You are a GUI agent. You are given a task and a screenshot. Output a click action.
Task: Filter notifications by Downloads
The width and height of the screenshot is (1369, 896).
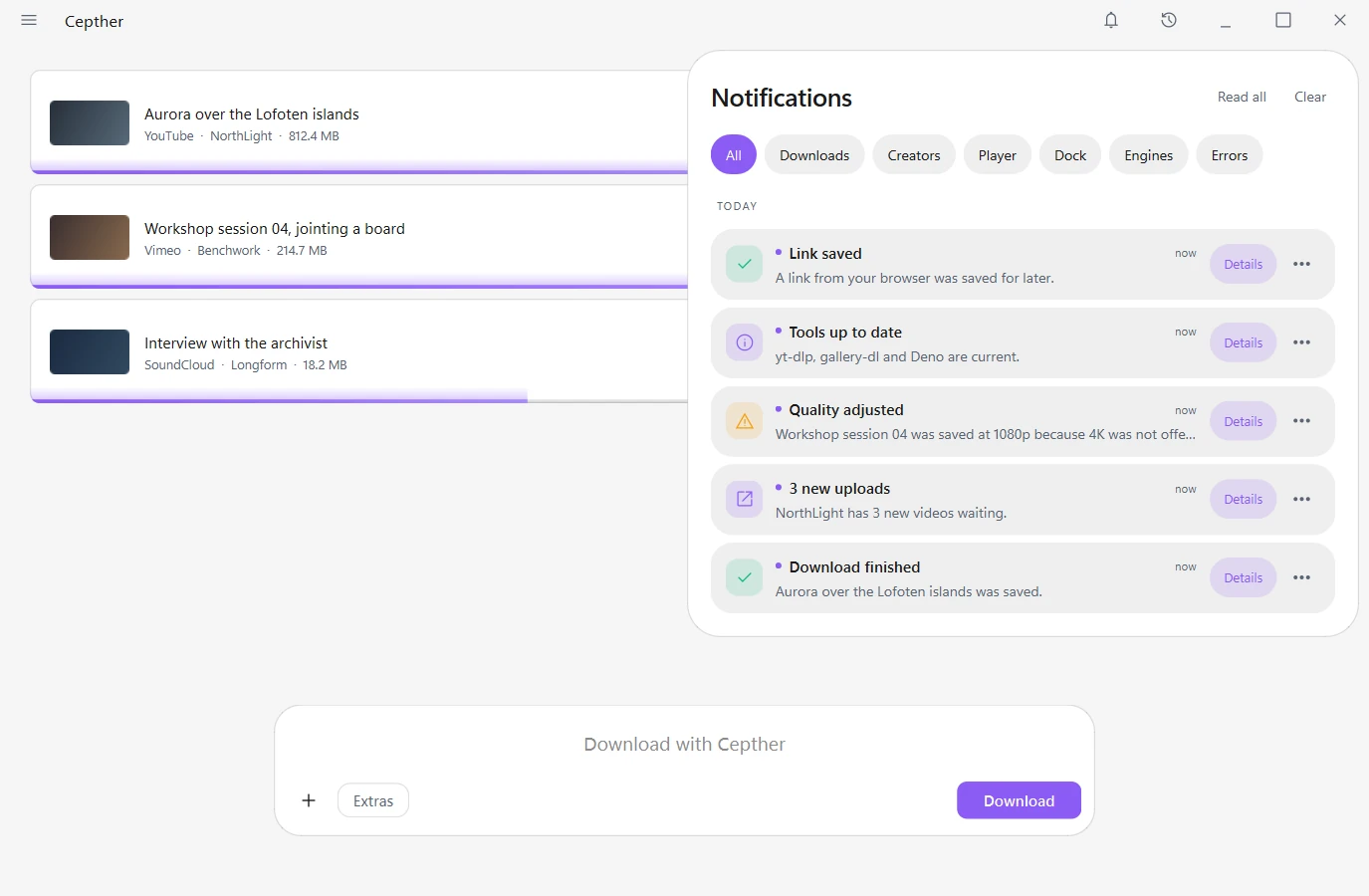point(814,155)
